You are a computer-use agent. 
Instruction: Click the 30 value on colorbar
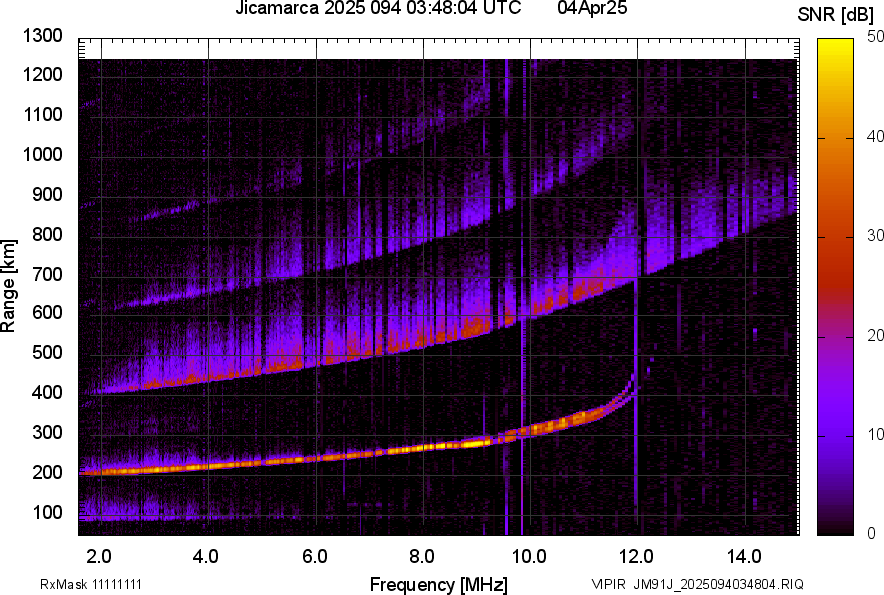pyautogui.click(x=875, y=235)
